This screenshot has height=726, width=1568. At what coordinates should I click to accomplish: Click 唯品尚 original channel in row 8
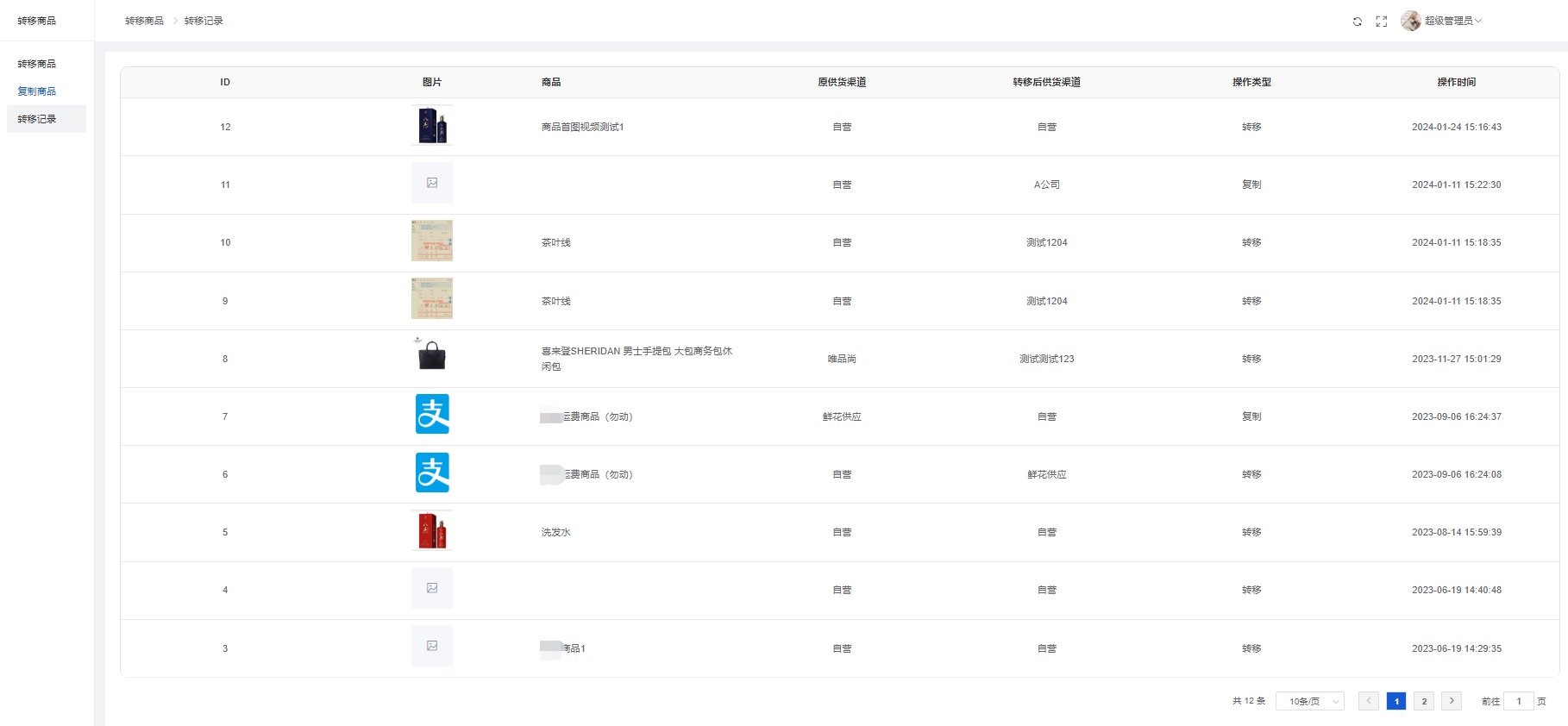[x=842, y=360]
